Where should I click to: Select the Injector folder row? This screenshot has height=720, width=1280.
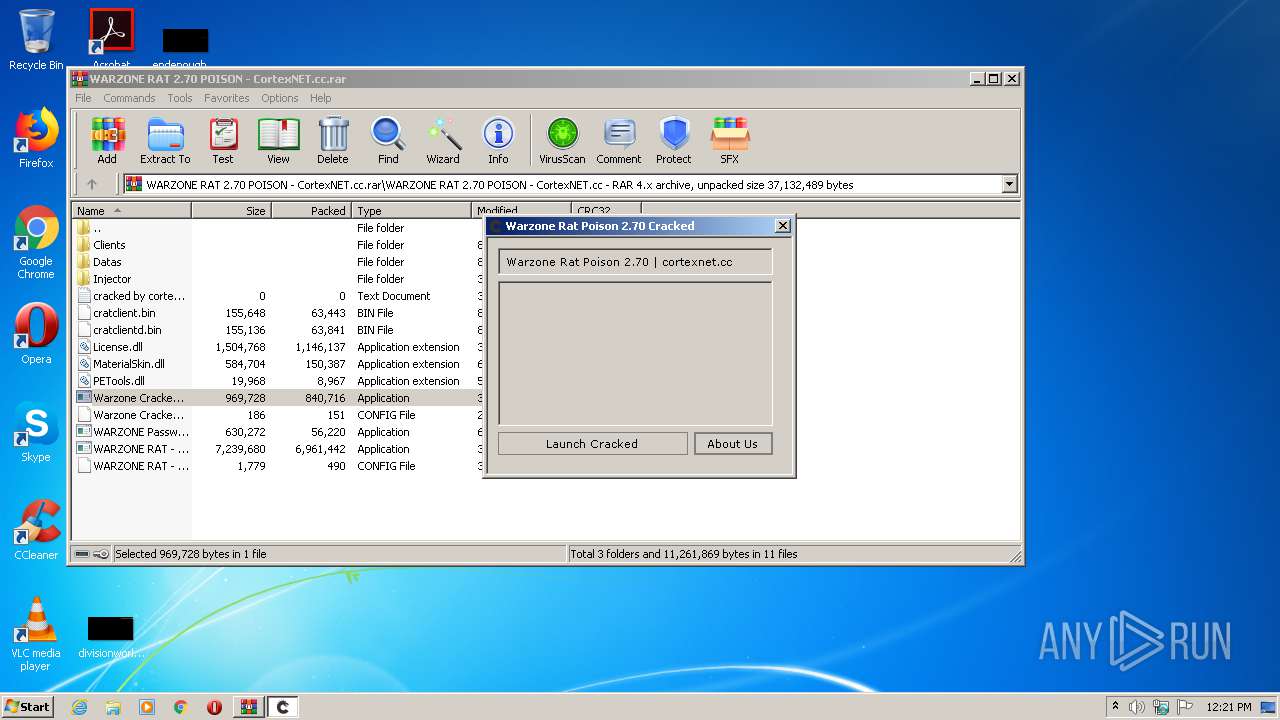click(x=278, y=279)
